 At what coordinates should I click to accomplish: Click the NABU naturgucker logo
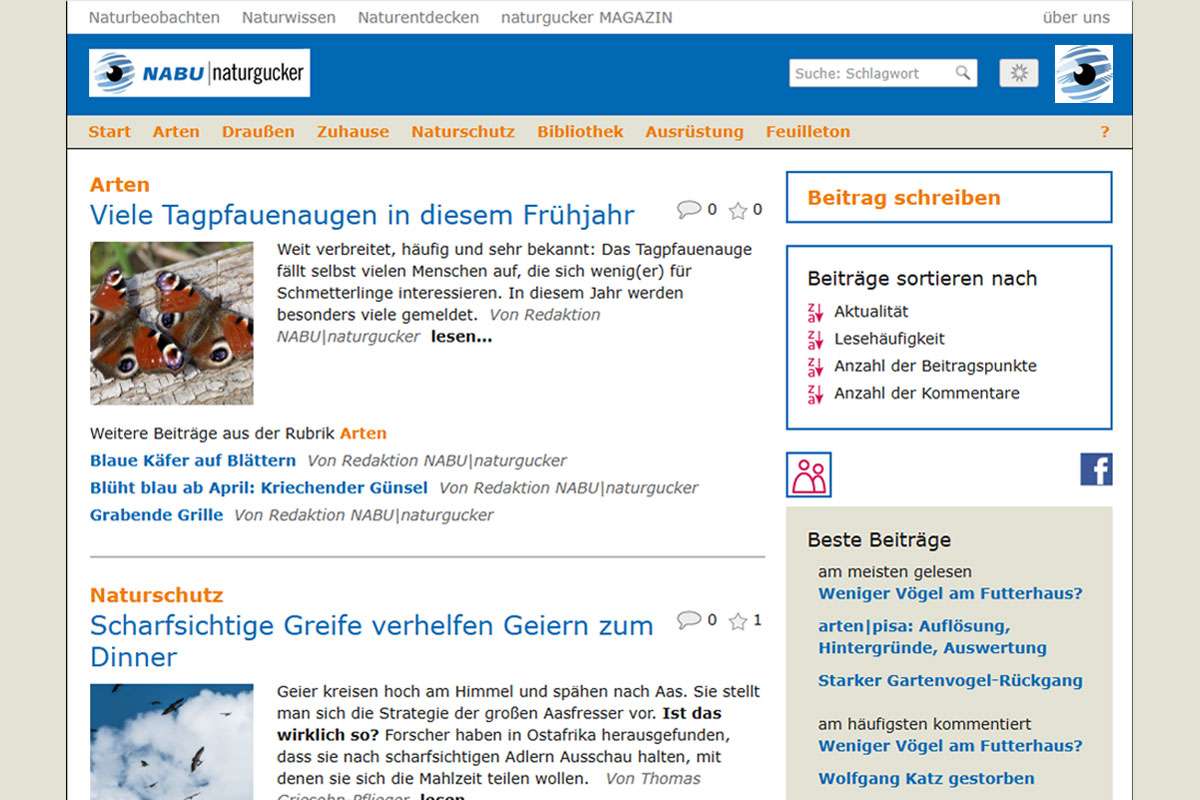tap(199, 73)
